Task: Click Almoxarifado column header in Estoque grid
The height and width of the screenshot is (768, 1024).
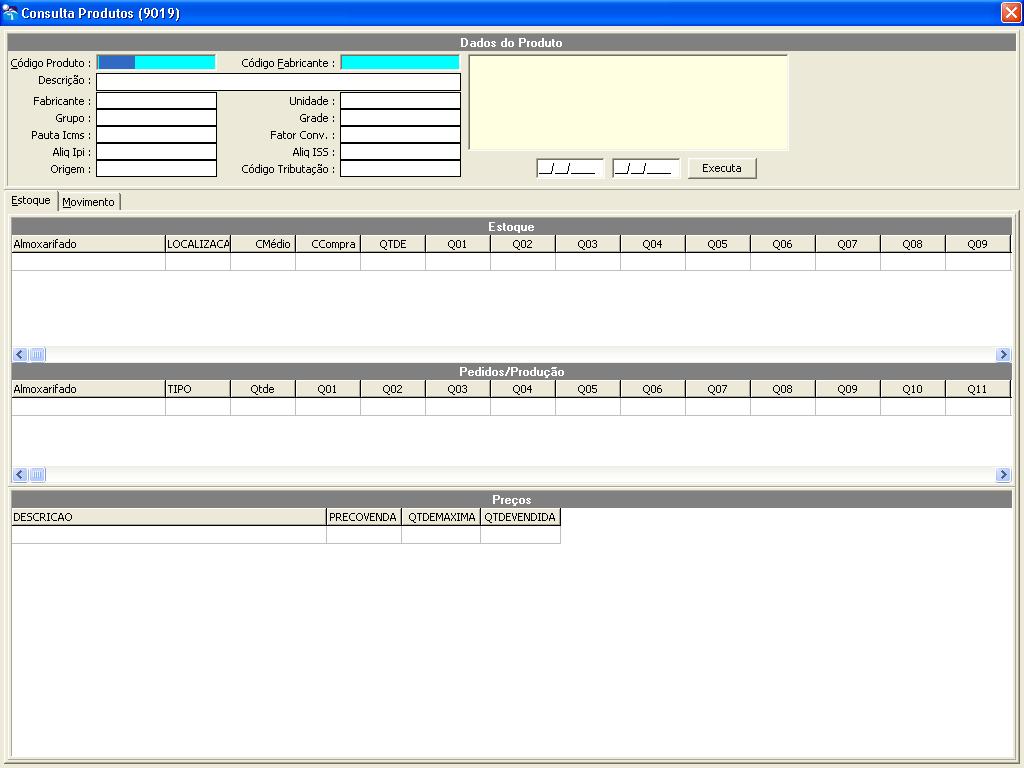Action: [x=88, y=244]
